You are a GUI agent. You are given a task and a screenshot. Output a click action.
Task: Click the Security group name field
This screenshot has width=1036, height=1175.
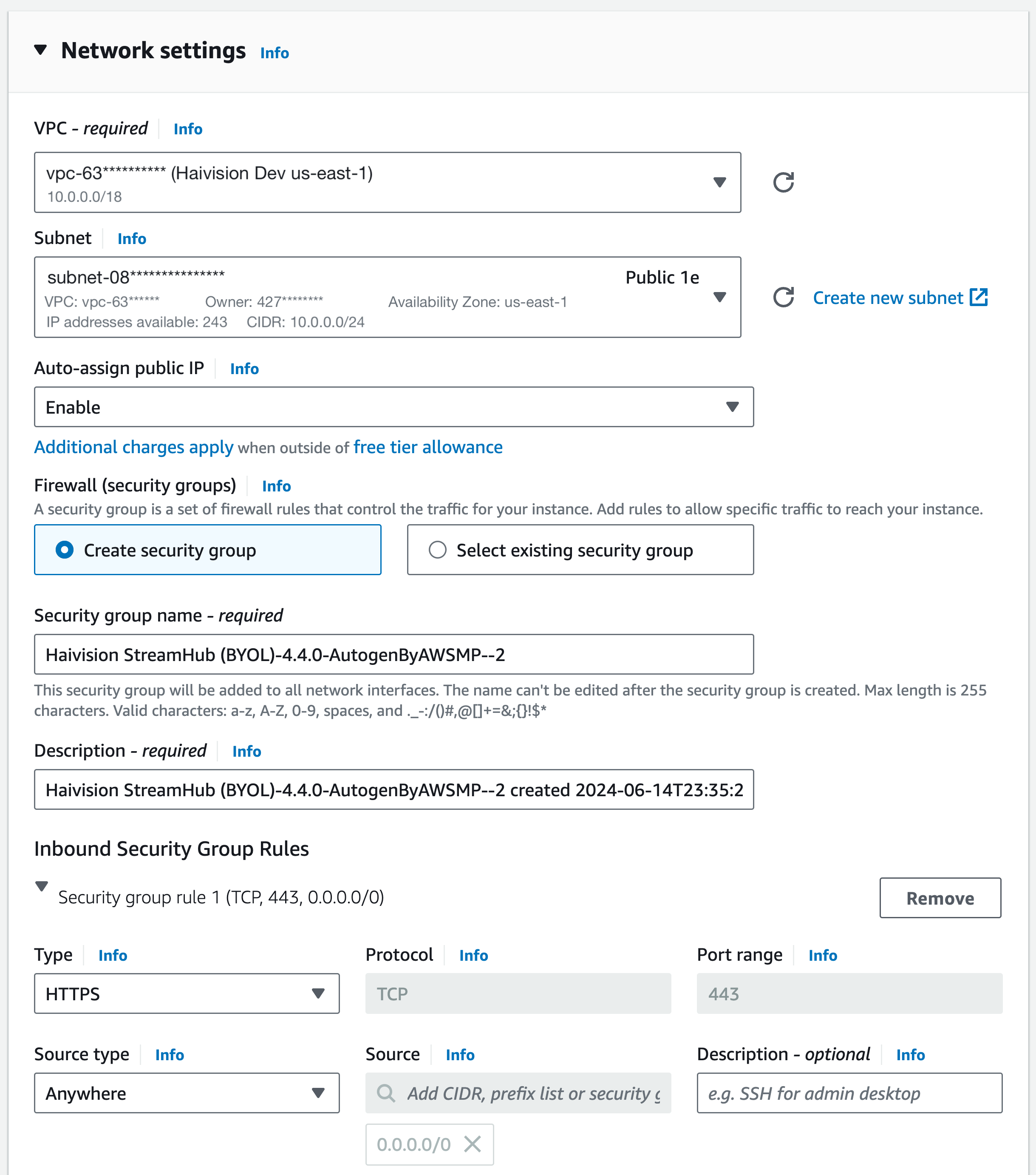(x=393, y=654)
